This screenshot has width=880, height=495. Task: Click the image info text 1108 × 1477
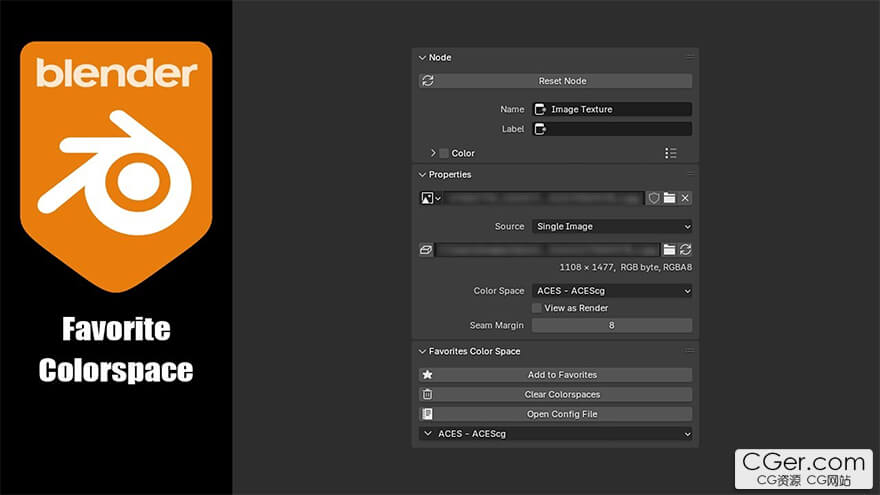586,267
